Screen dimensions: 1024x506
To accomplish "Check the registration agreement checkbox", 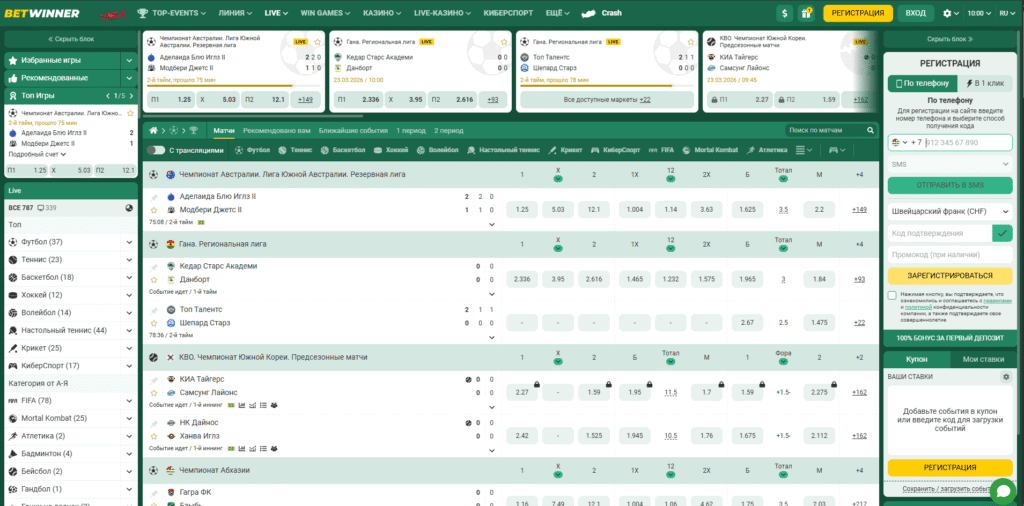I will (x=891, y=295).
